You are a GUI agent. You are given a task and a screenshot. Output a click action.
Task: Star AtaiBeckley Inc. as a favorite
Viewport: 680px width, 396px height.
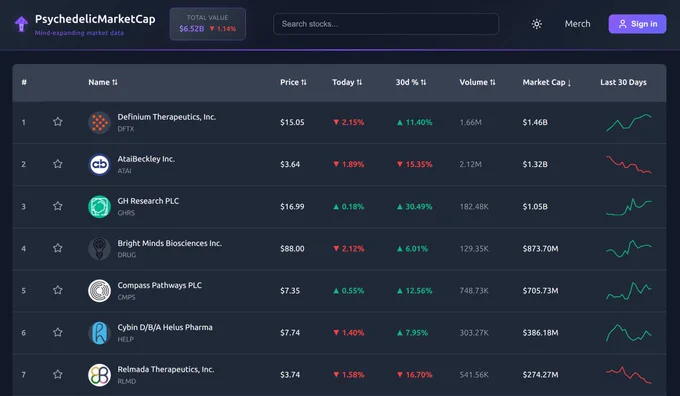coord(58,164)
